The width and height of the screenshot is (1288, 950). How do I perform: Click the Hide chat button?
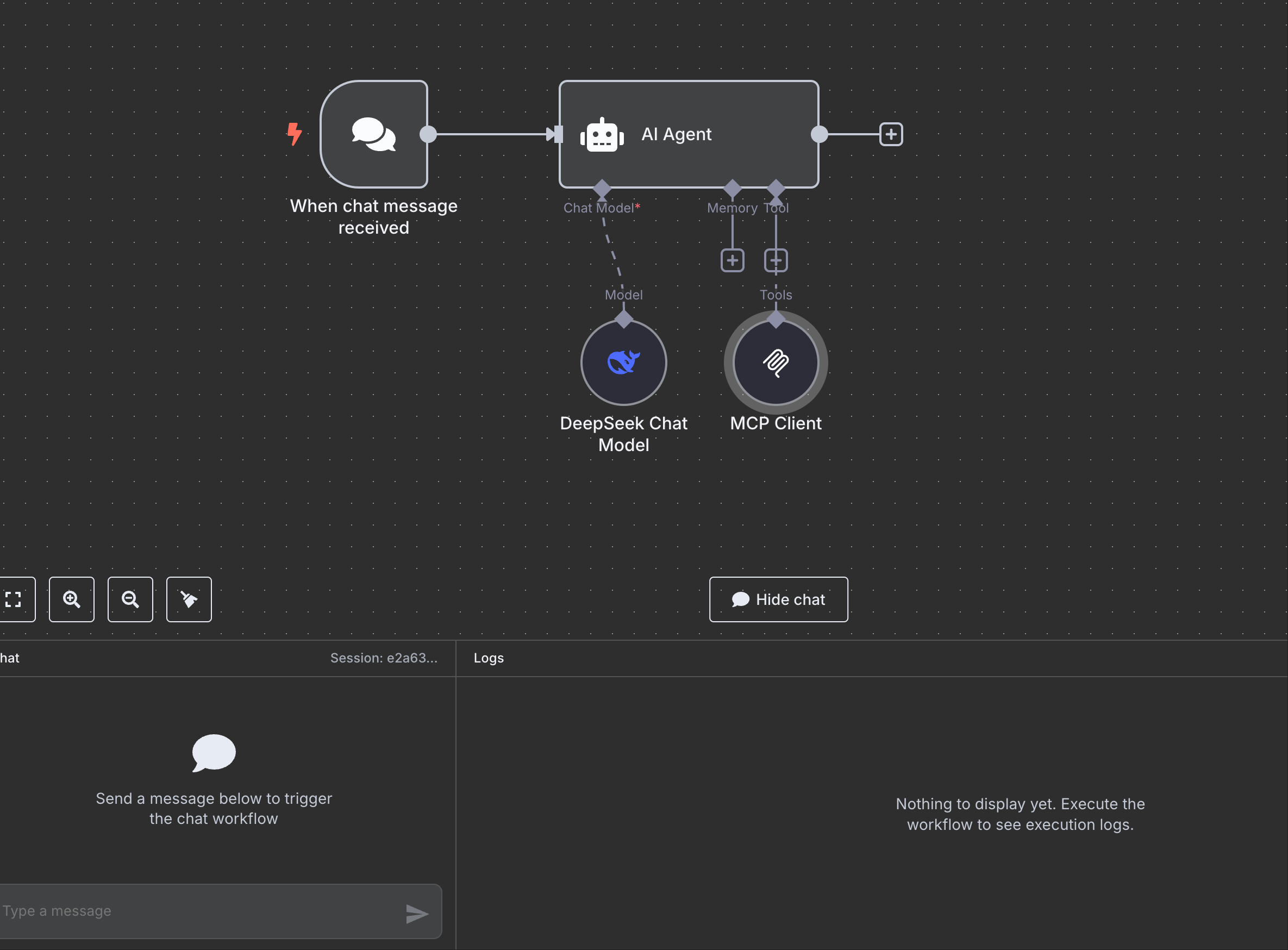pos(778,599)
